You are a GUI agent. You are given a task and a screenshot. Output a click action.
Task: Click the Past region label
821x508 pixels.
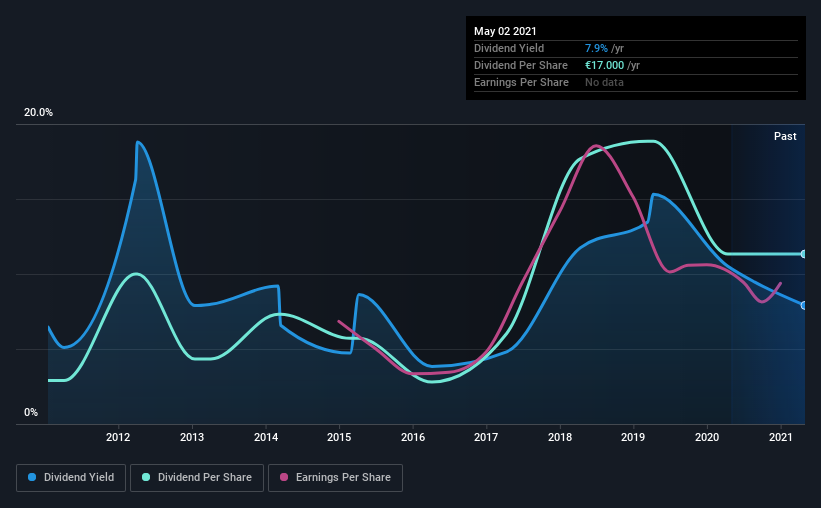pyautogui.click(x=785, y=136)
